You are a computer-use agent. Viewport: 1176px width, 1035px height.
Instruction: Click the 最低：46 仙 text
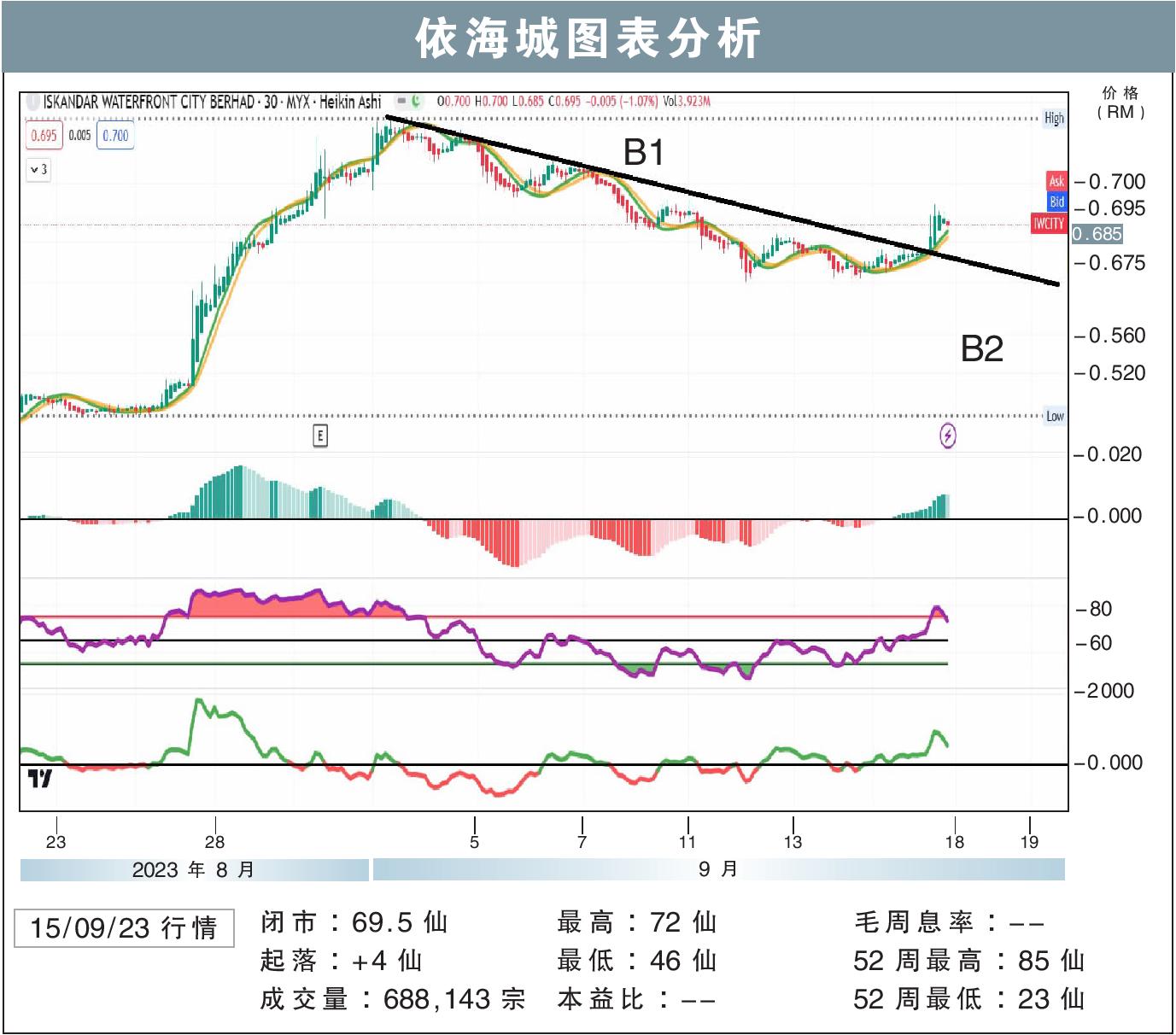637,961
